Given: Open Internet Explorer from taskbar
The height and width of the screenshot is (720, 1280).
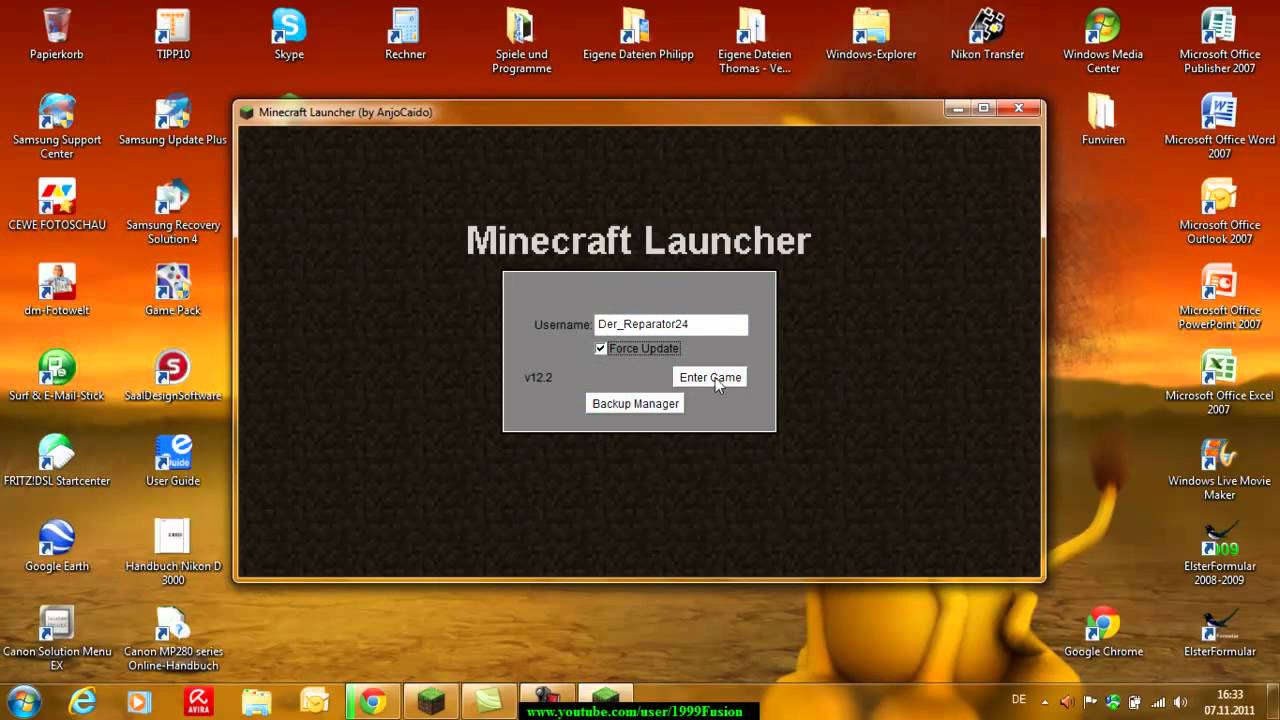Looking at the screenshot, I should [x=81, y=701].
